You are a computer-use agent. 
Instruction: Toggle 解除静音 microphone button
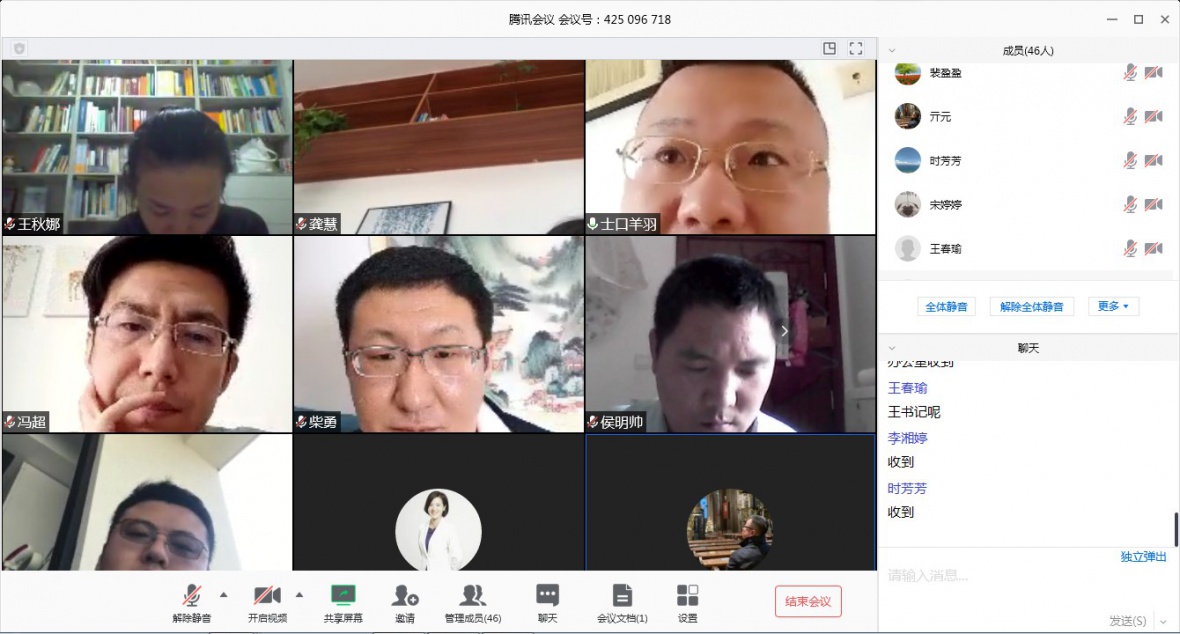[191, 597]
